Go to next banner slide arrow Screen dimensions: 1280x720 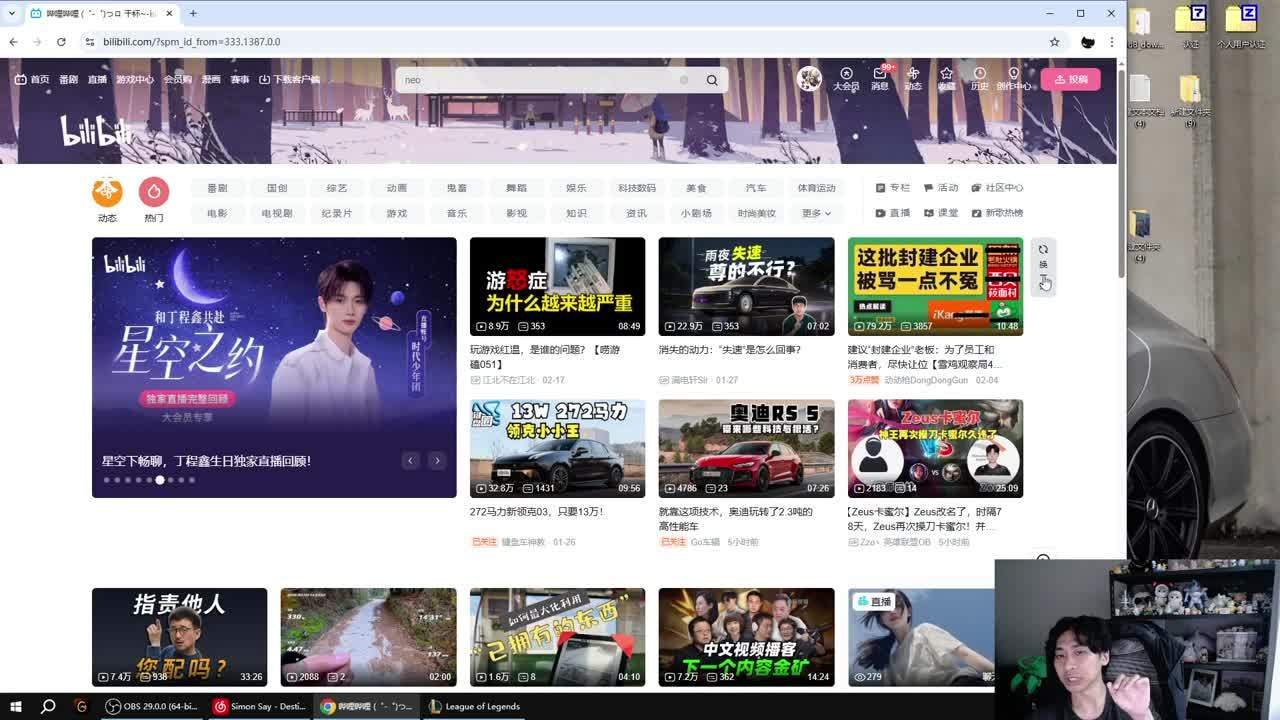pyautogui.click(x=437, y=460)
